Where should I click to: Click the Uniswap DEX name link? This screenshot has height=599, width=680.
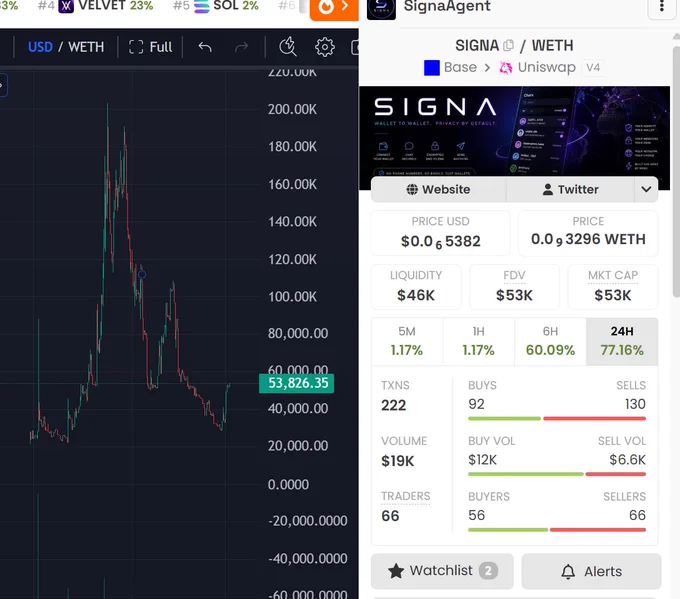[x=546, y=68]
